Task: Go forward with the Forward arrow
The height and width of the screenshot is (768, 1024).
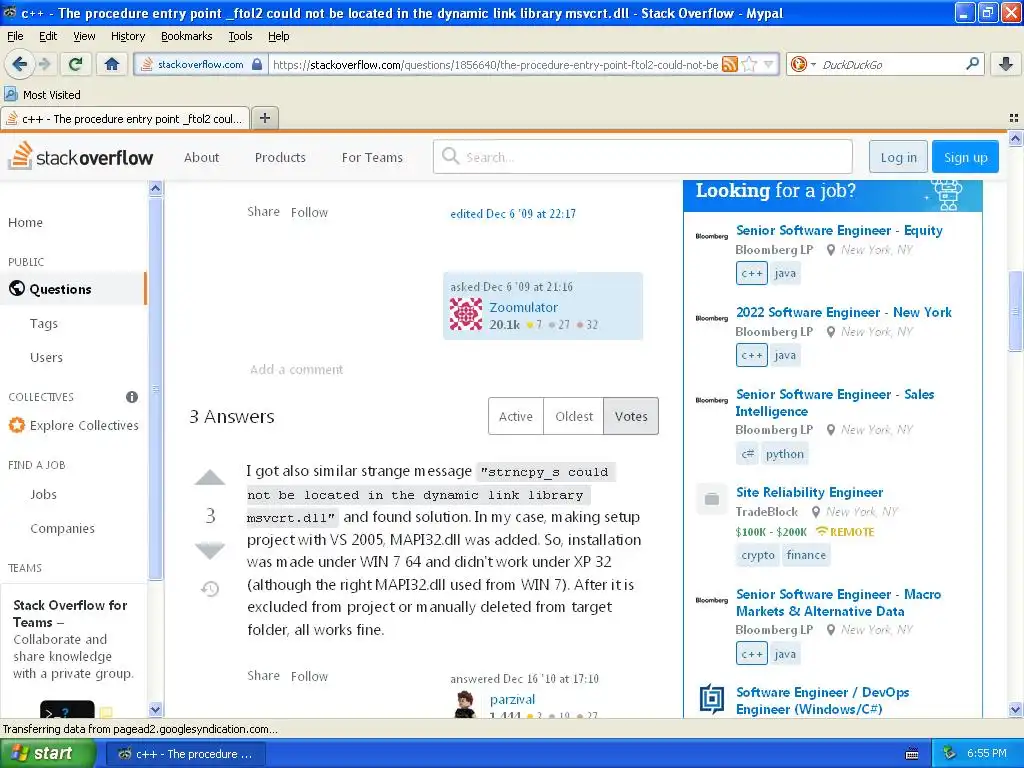Action: coord(45,64)
